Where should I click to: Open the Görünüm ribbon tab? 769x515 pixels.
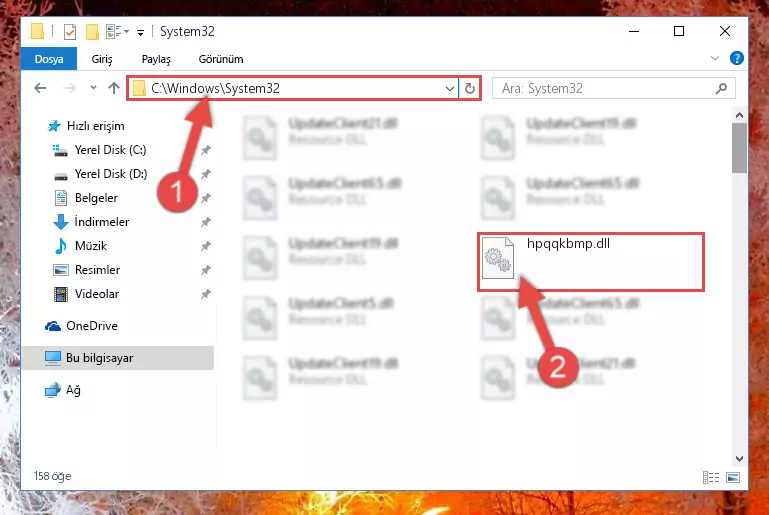pos(221,59)
